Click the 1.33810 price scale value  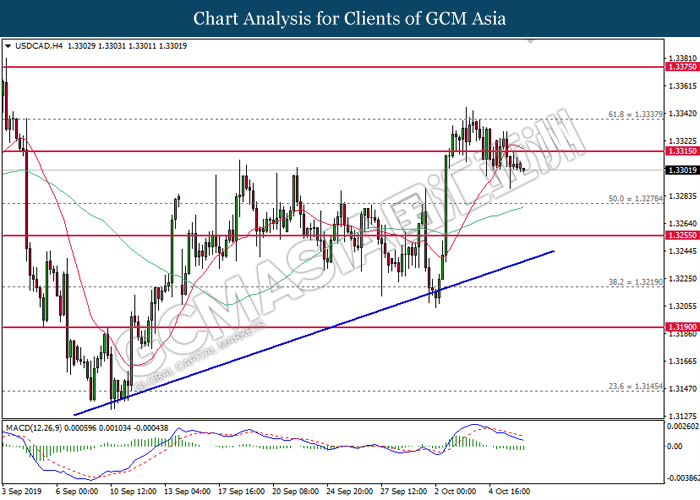[683, 58]
